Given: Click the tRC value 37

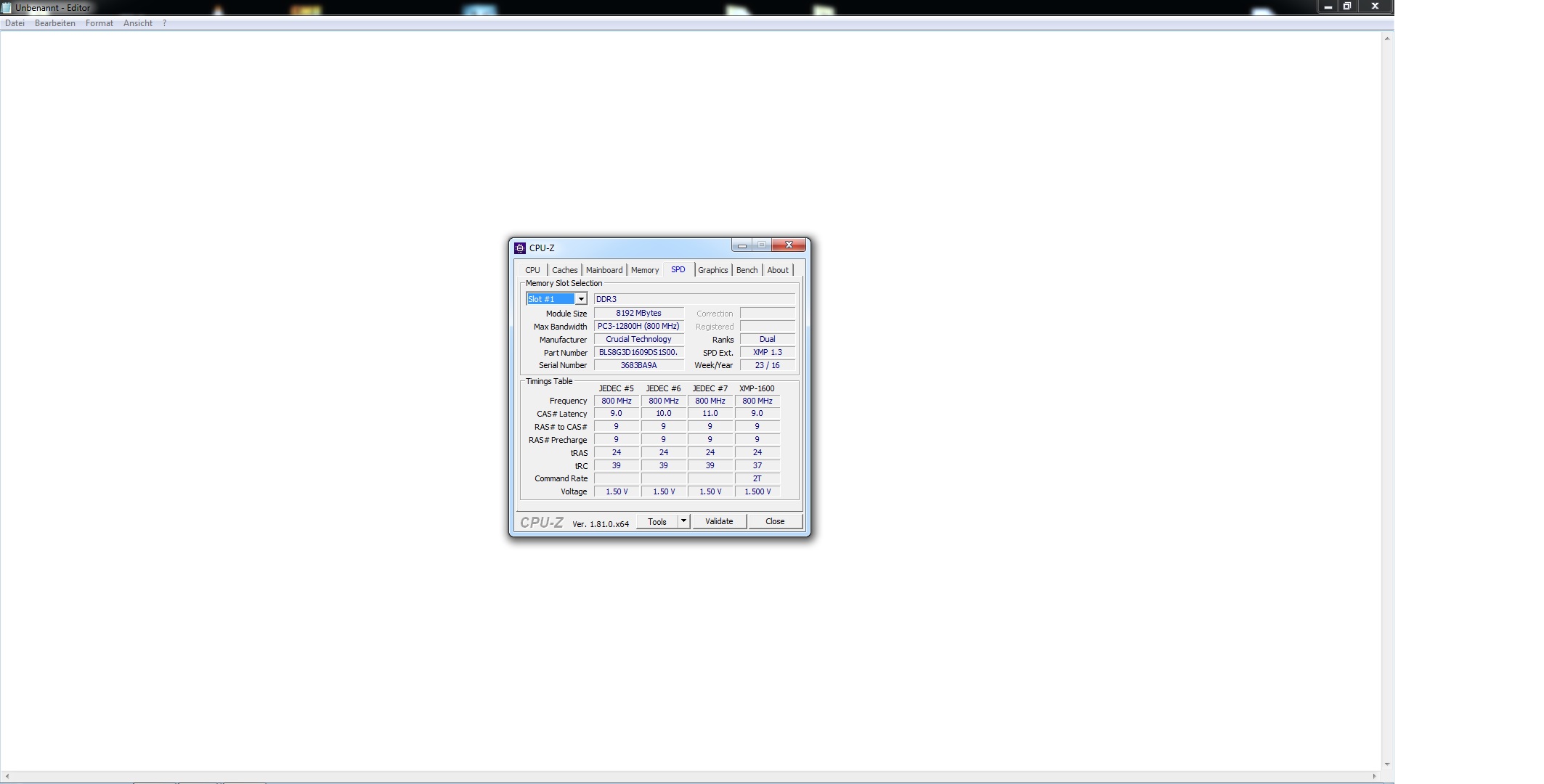Looking at the screenshot, I should point(757,466).
